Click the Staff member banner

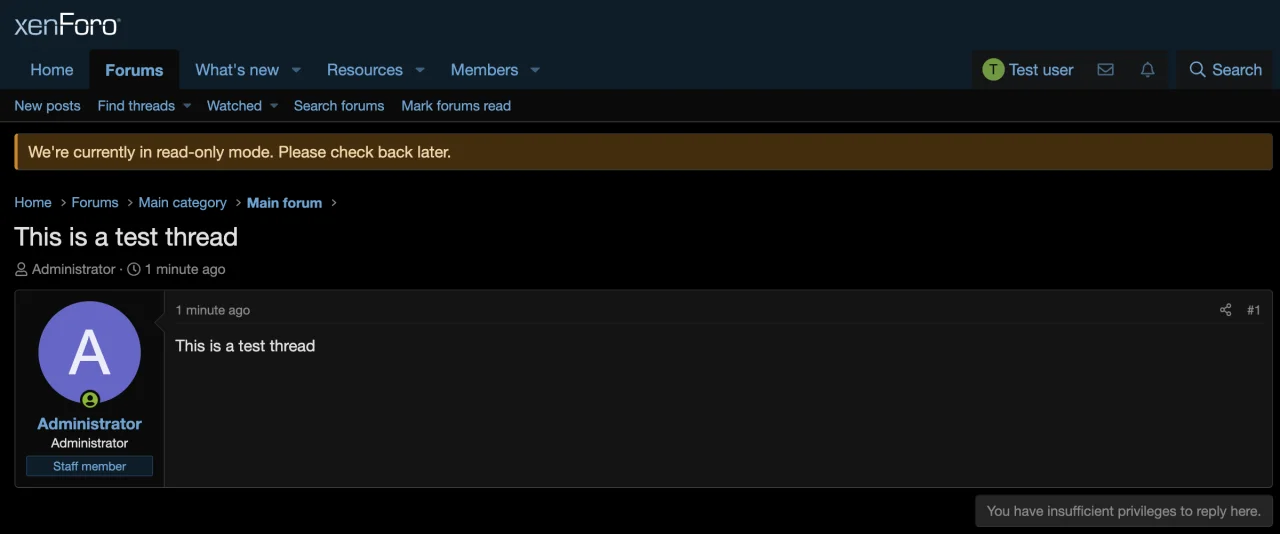pyautogui.click(x=89, y=466)
